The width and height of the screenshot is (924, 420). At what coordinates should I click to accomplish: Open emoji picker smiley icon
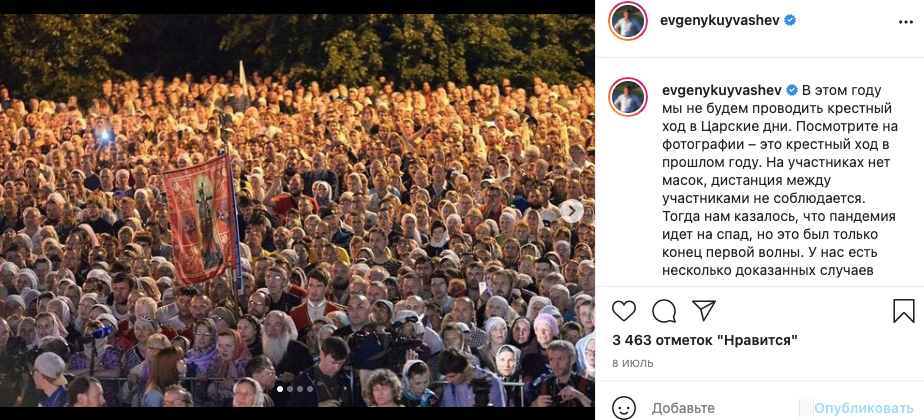[624, 408]
